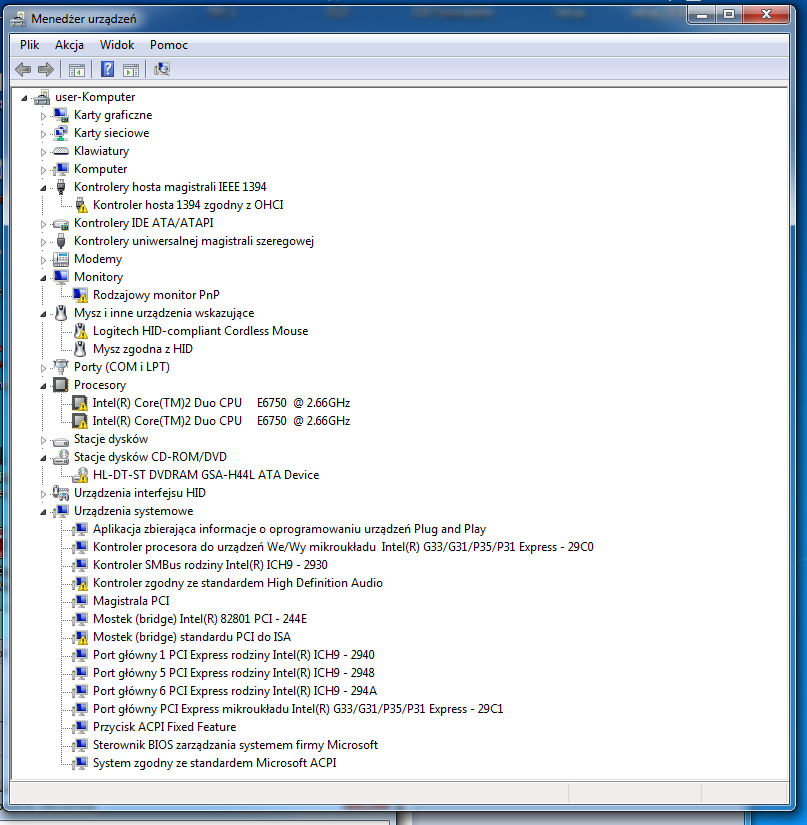Click the warning icon of Kontroler hosta 1394 zgodny z OHCI
The width and height of the screenshot is (807, 825).
tap(80, 205)
